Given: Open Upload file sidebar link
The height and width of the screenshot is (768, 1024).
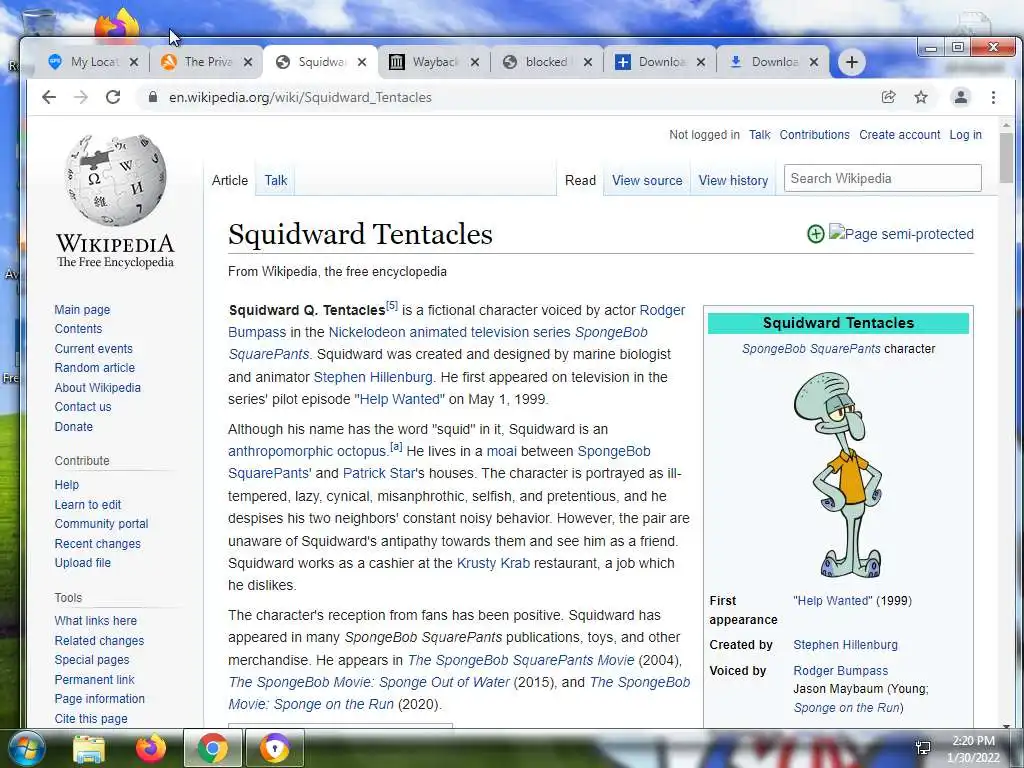Looking at the screenshot, I should [83, 562].
